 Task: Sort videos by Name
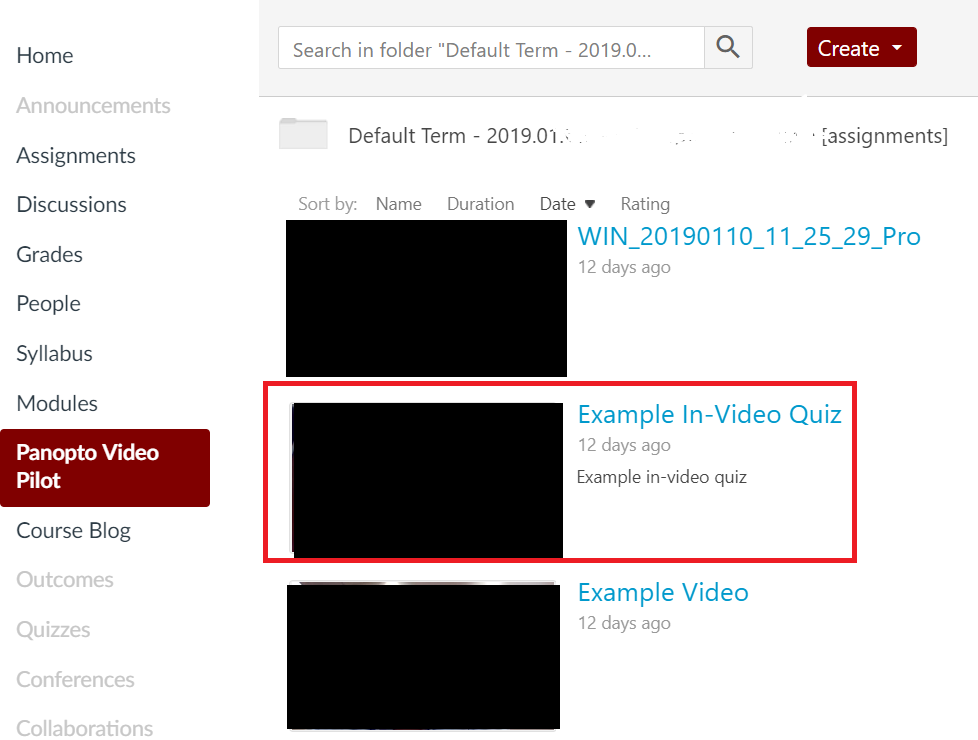[398, 204]
